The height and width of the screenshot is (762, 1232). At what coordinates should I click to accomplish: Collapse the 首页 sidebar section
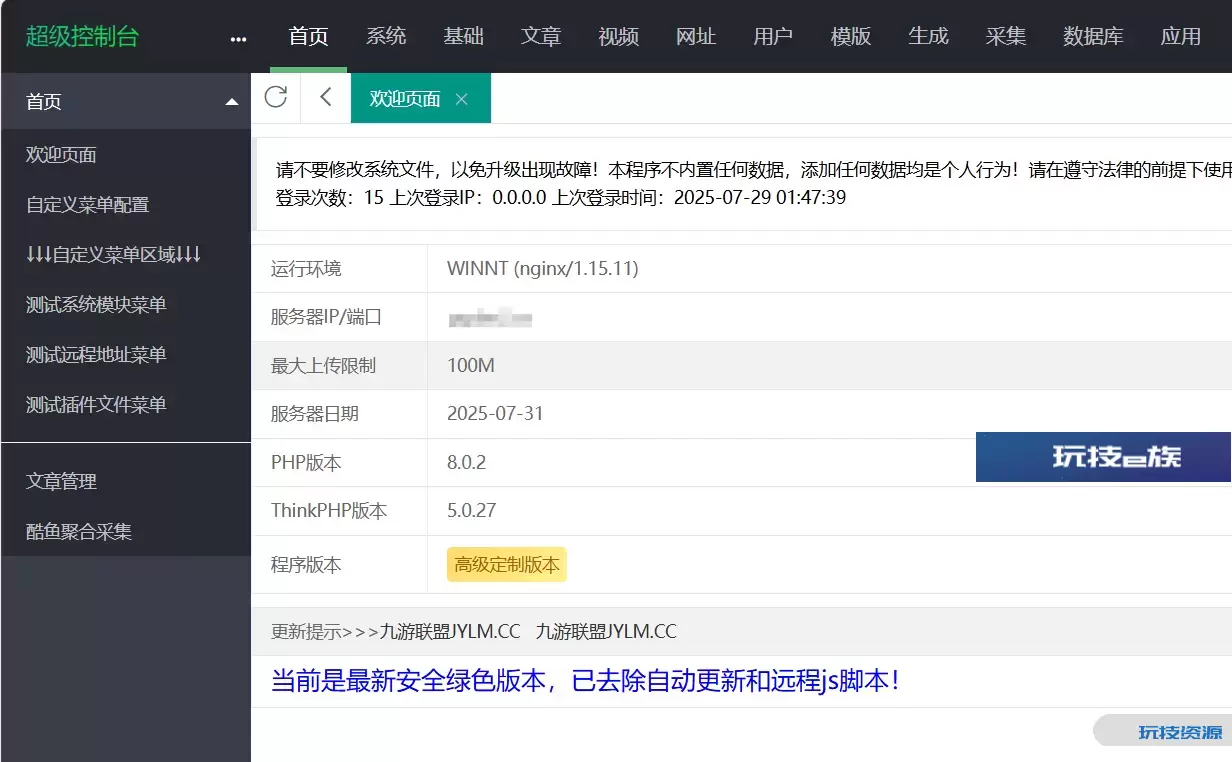(x=232, y=102)
